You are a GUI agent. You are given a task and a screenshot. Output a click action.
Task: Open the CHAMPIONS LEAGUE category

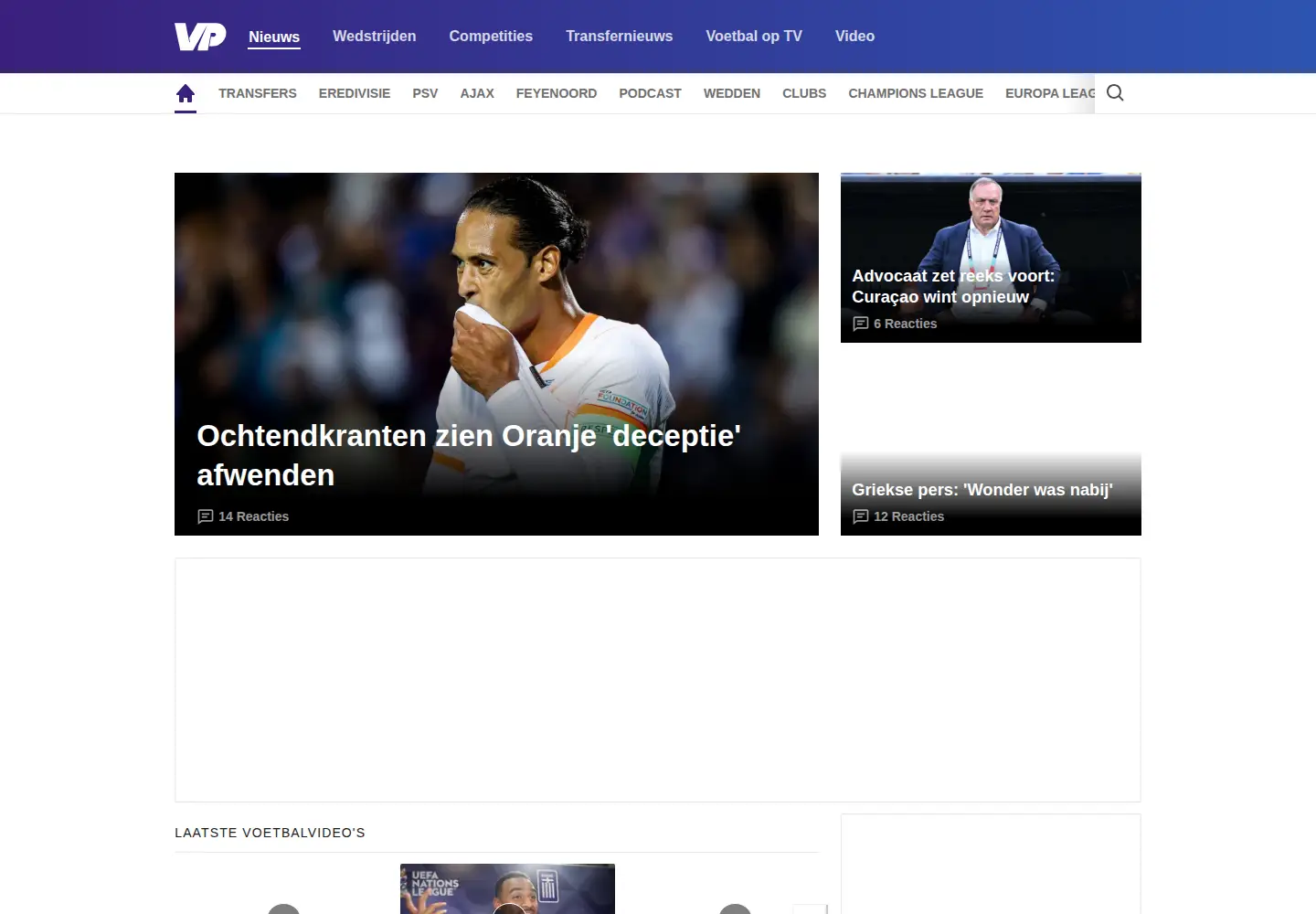tap(916, 93)
